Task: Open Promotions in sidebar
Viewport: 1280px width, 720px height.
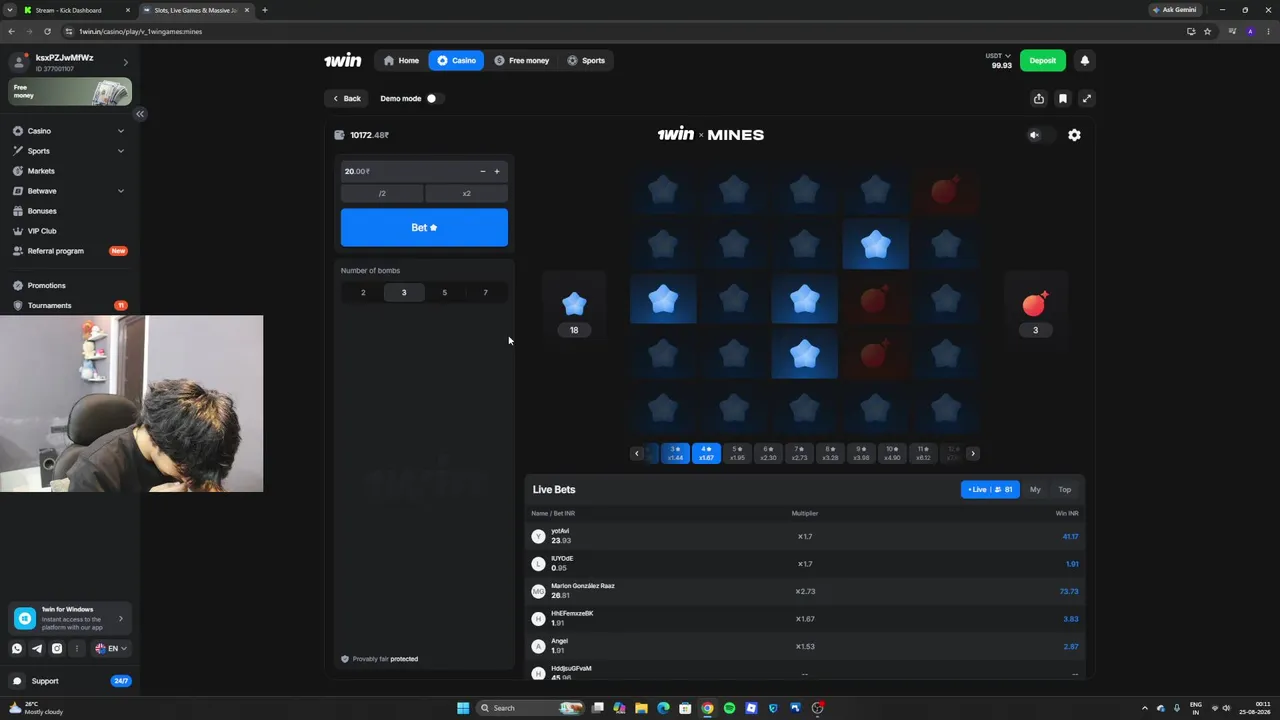Action: (x=70, y=285)
